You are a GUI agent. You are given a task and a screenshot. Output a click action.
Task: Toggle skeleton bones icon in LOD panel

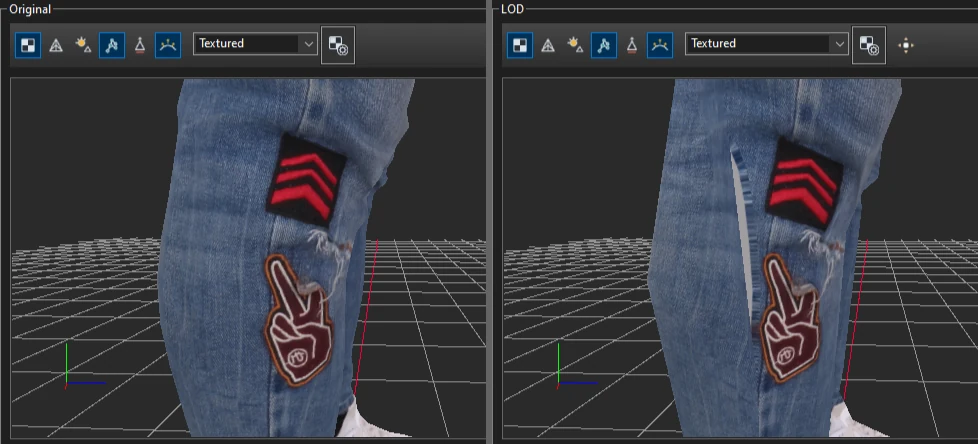[604, 45]
